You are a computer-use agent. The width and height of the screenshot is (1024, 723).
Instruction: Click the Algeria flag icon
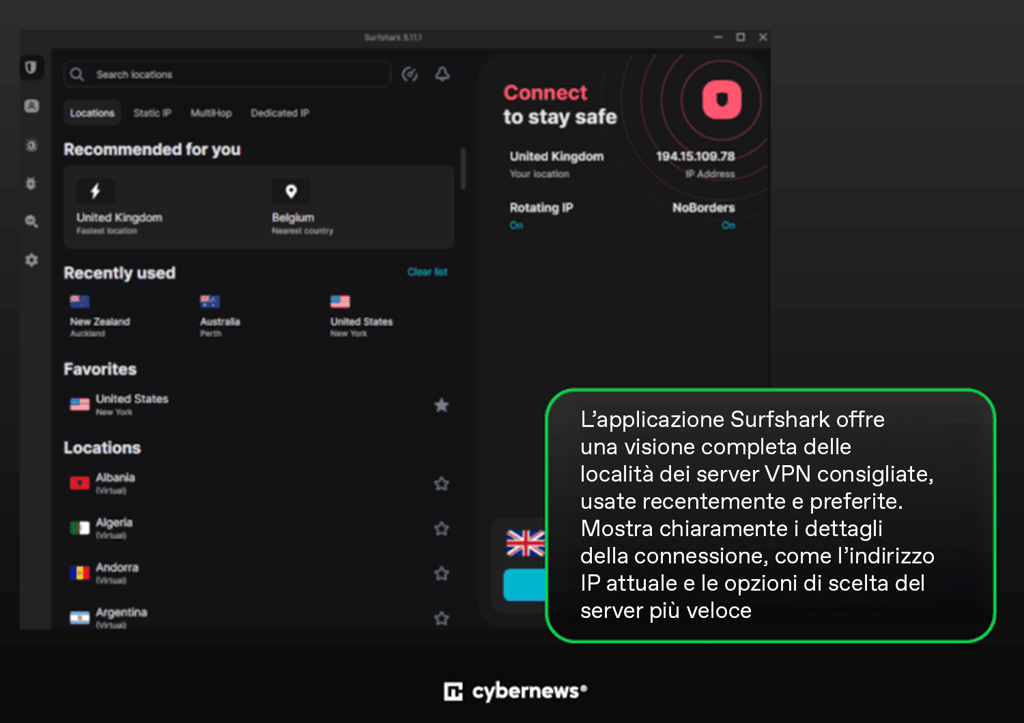[80, 528]
